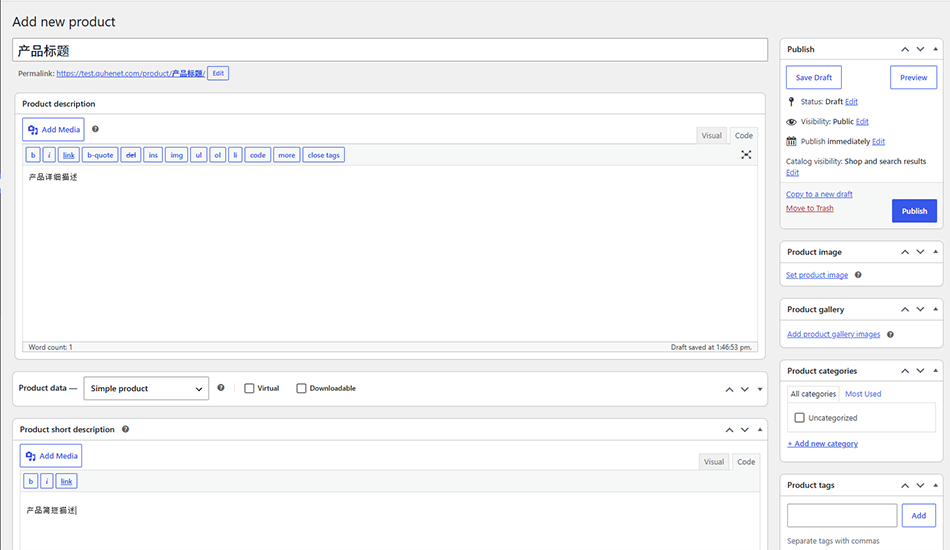Viewport: 950px width, 550px height.
Task: Click Add button for product tags
Action: 918,515
